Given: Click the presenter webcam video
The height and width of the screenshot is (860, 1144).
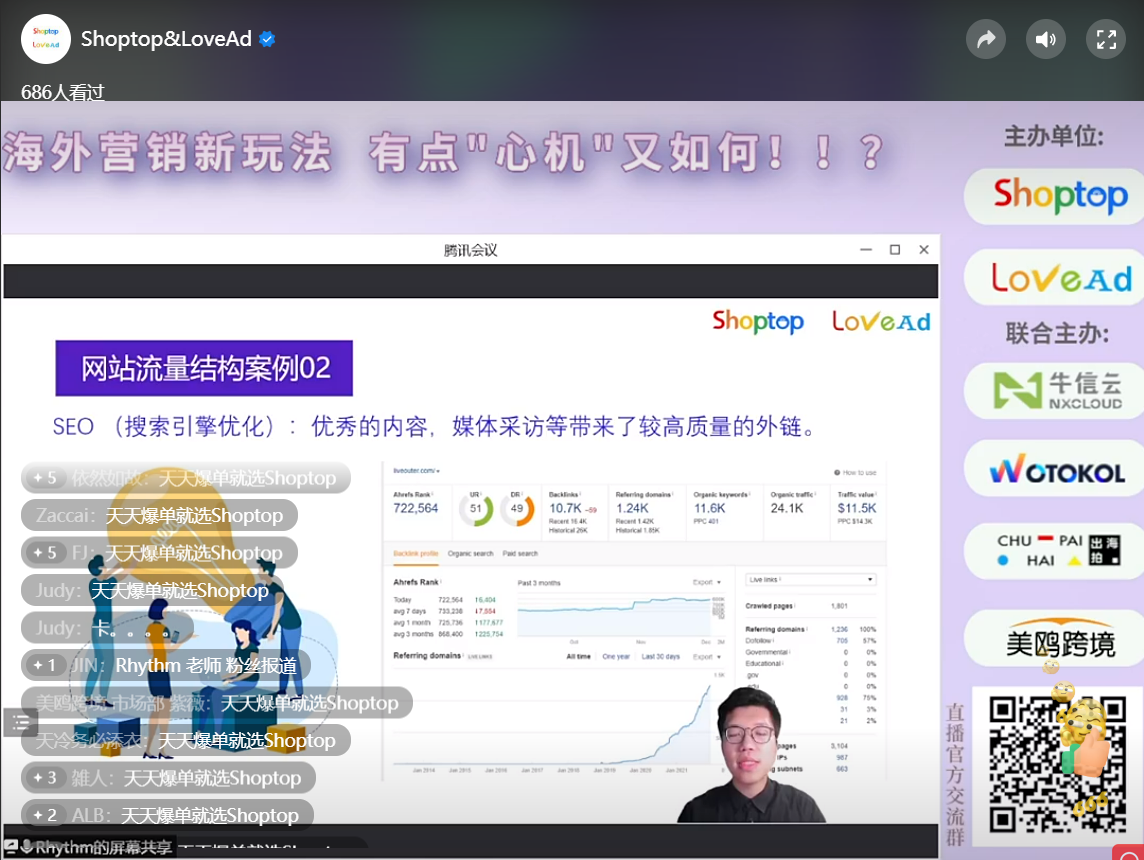Looking at the screenshot, I should [x=751, y=754].
